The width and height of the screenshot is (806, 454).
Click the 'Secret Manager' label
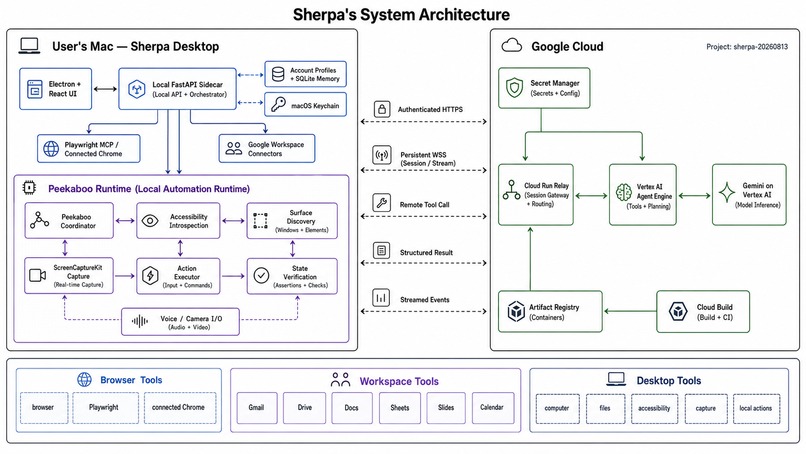coord(555,83)
